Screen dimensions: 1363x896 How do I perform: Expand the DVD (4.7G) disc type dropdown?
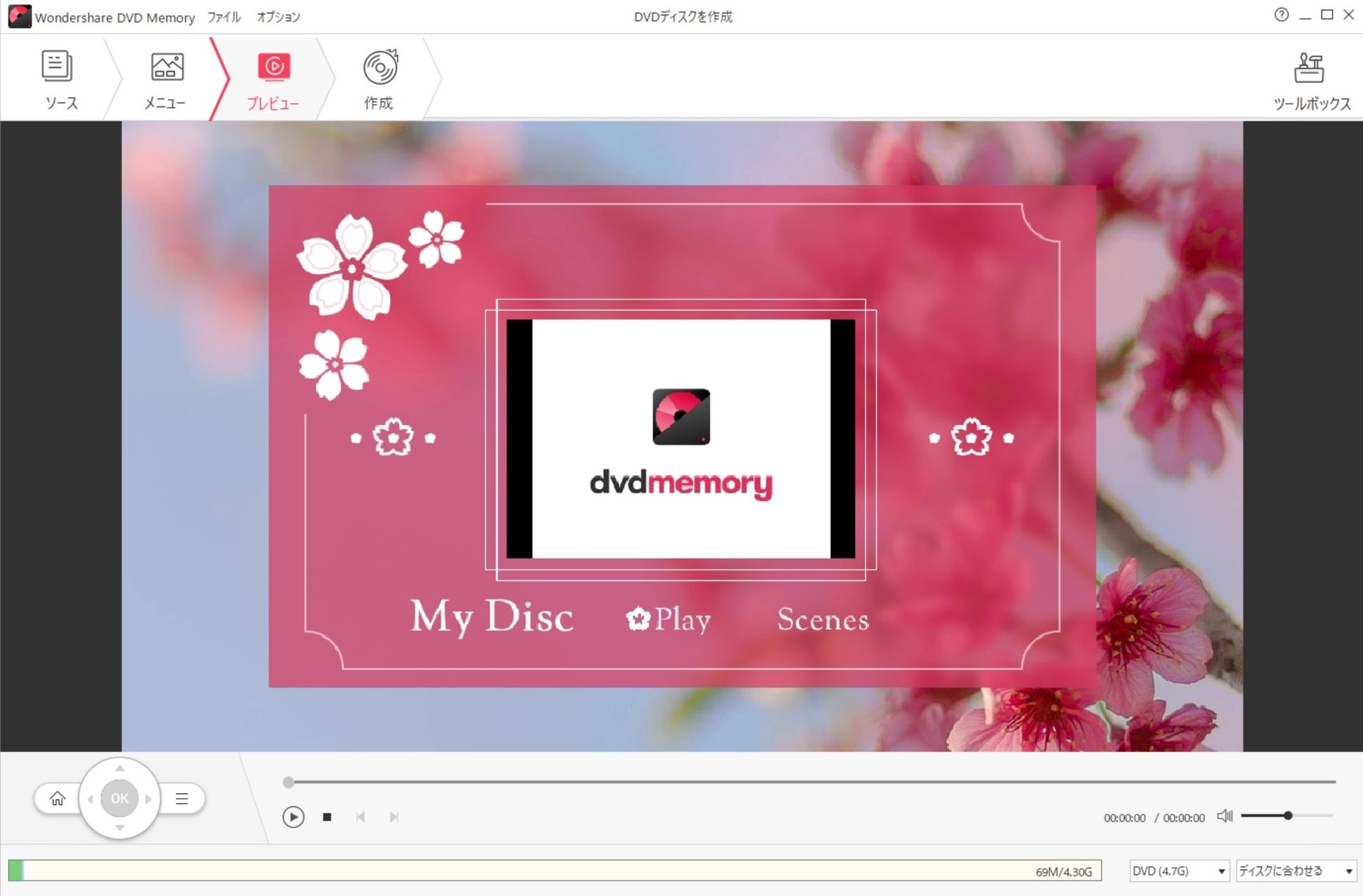pos(1179,871)
